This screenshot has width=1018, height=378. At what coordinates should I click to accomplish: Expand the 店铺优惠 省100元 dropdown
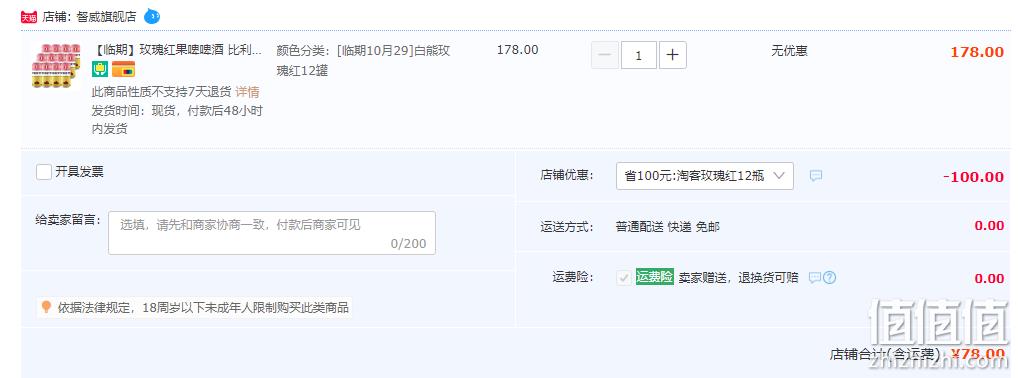click(704, 176)
